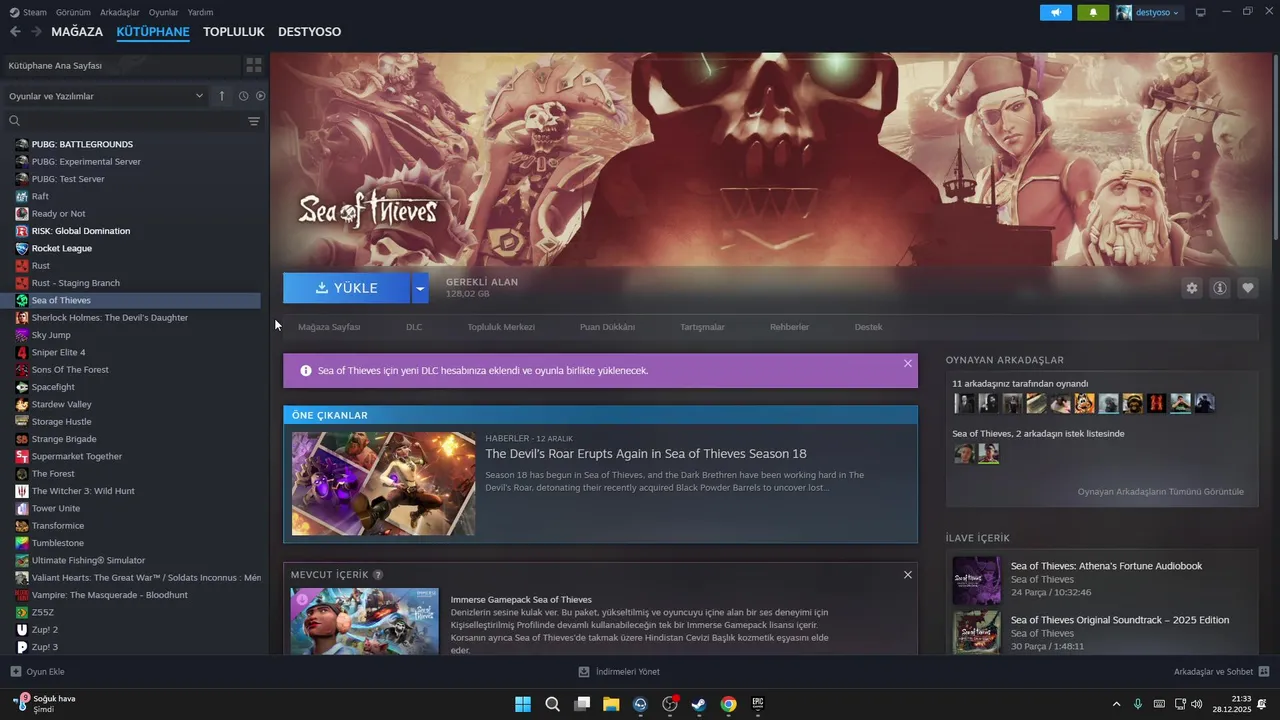This screenshot has height=720, width=1280.
Task: Go to the TOPLULUK section
Action: point(233,32)
